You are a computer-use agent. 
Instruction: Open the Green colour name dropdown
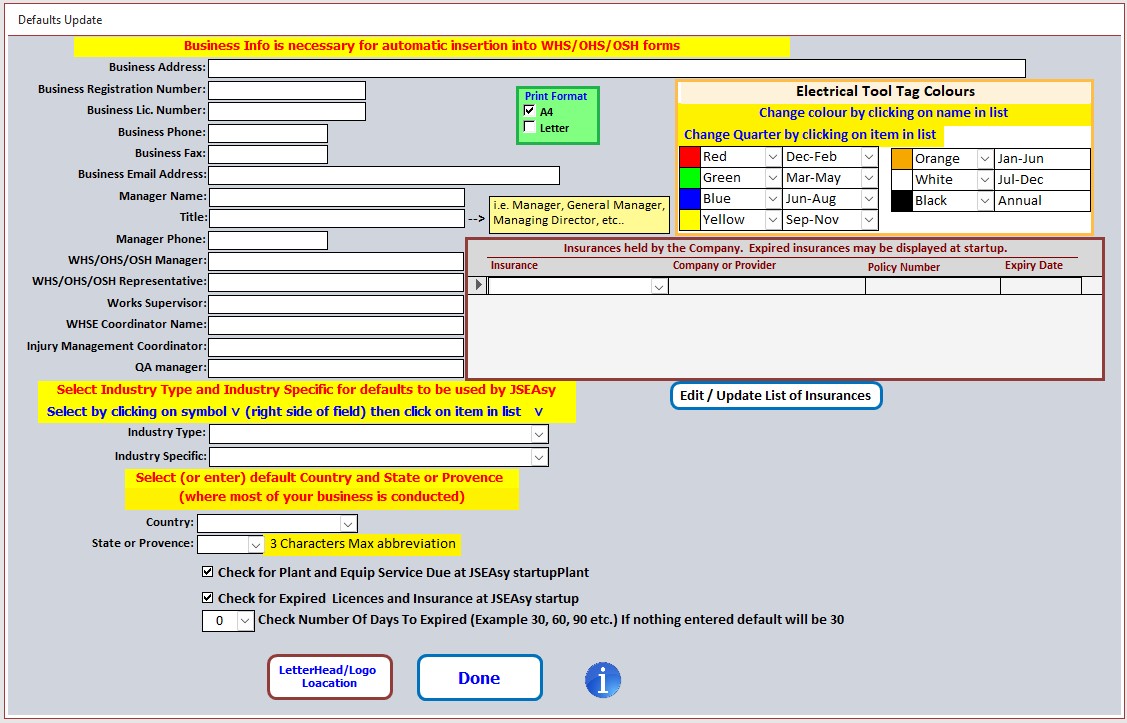pyautogui.click(x=773, y=178)
